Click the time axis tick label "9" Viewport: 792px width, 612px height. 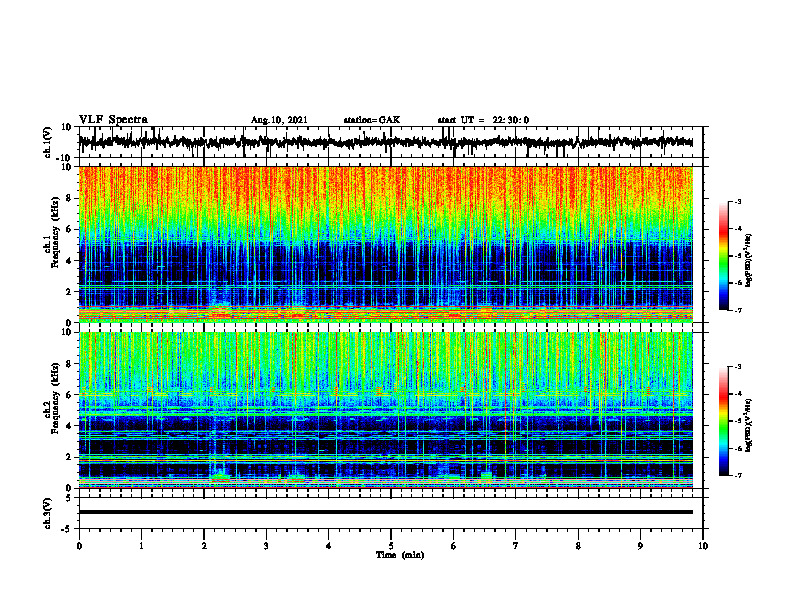[640, 546]
